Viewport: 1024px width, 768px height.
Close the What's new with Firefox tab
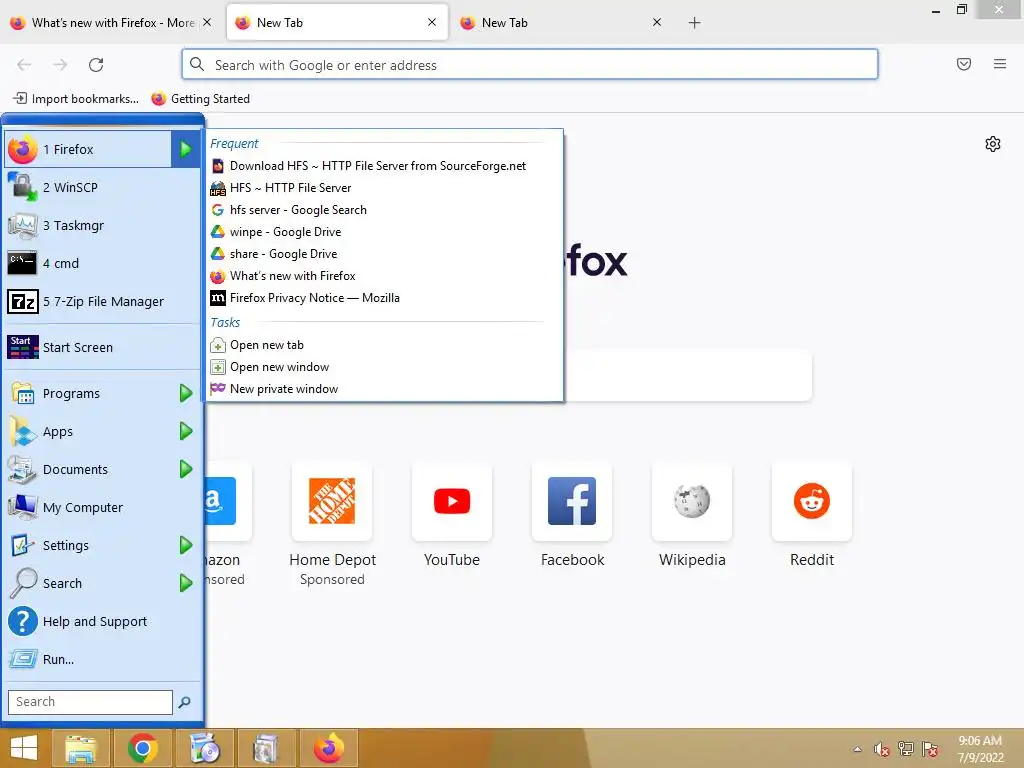click(207, 22)
